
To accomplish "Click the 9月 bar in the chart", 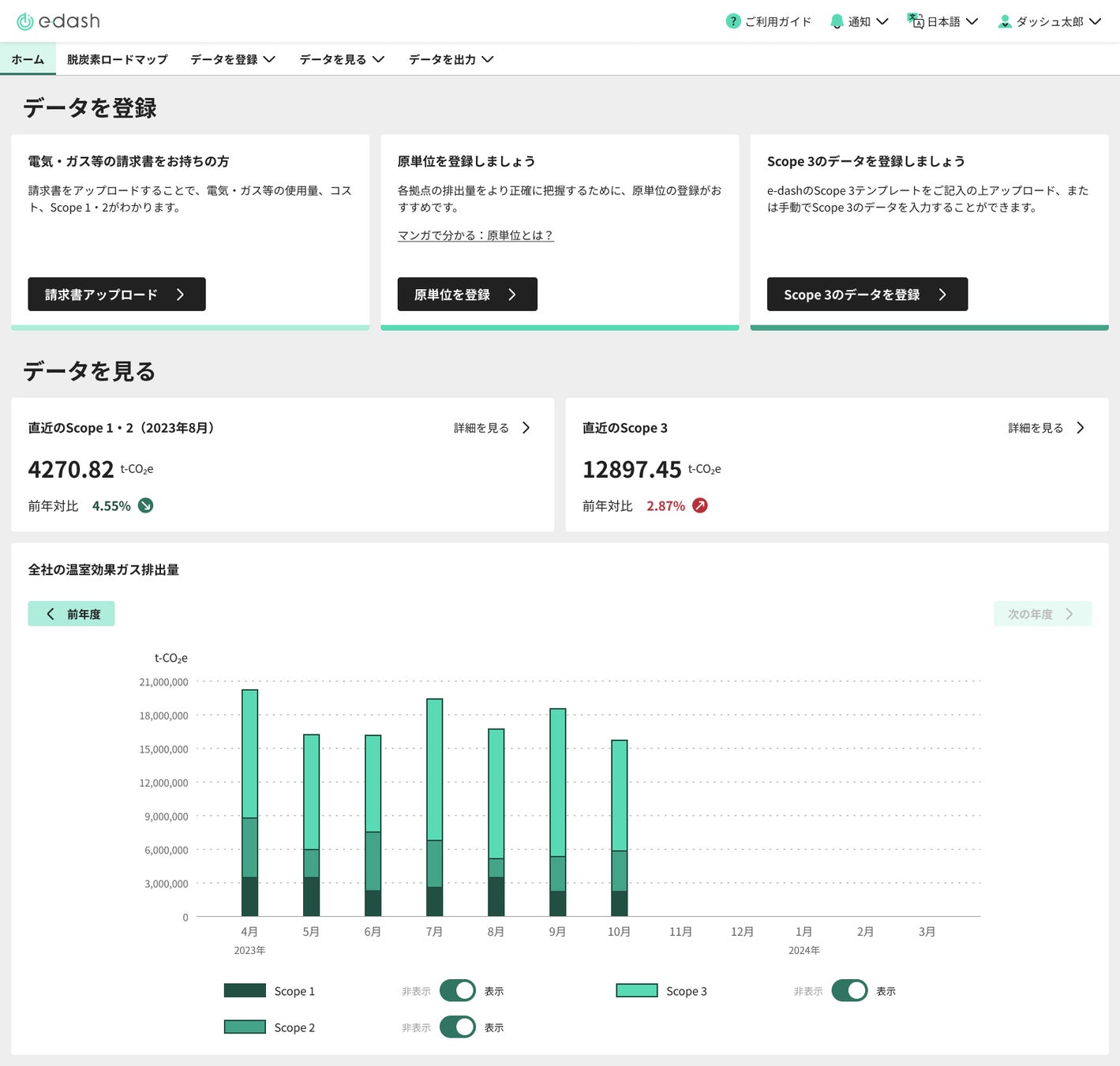I will (x=557, y=813).
